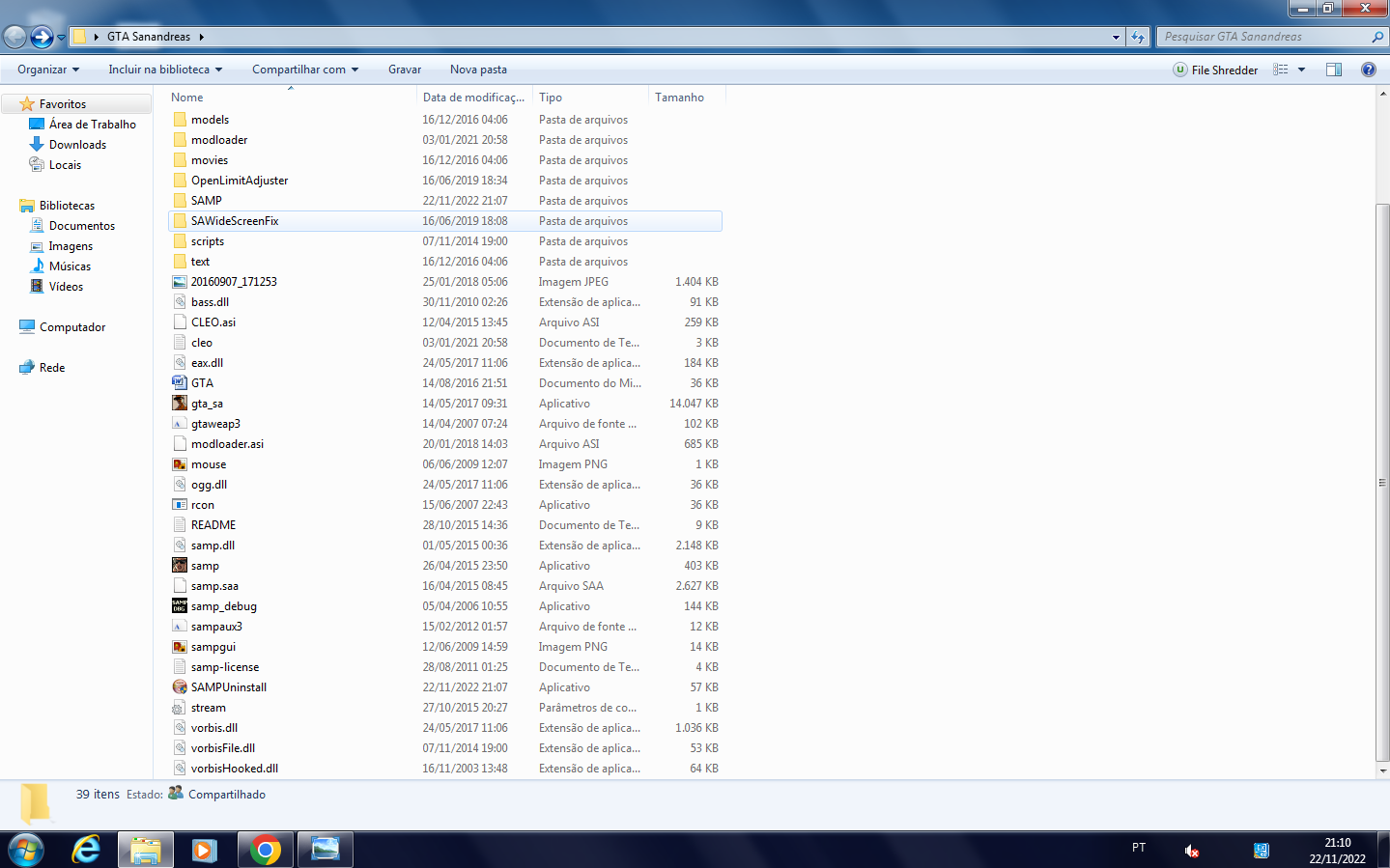Open Incluir na biblioteca dropdown
The width and height of the screenshot is (1390, 868).
click(165, 70)
